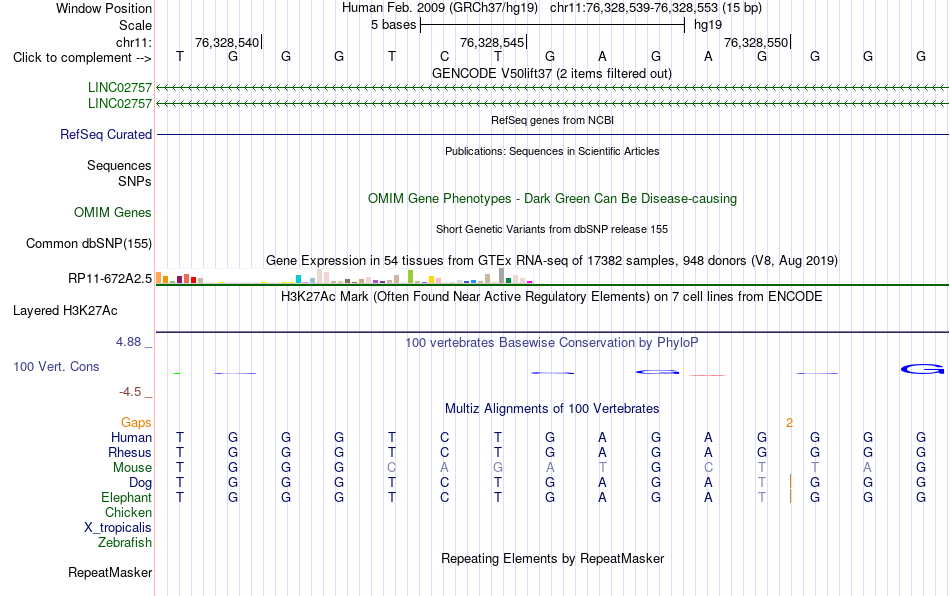The width and height of the screenshot is (950, 596).
Task: Click the chr11: ruler label
Action: coord(133,42)
